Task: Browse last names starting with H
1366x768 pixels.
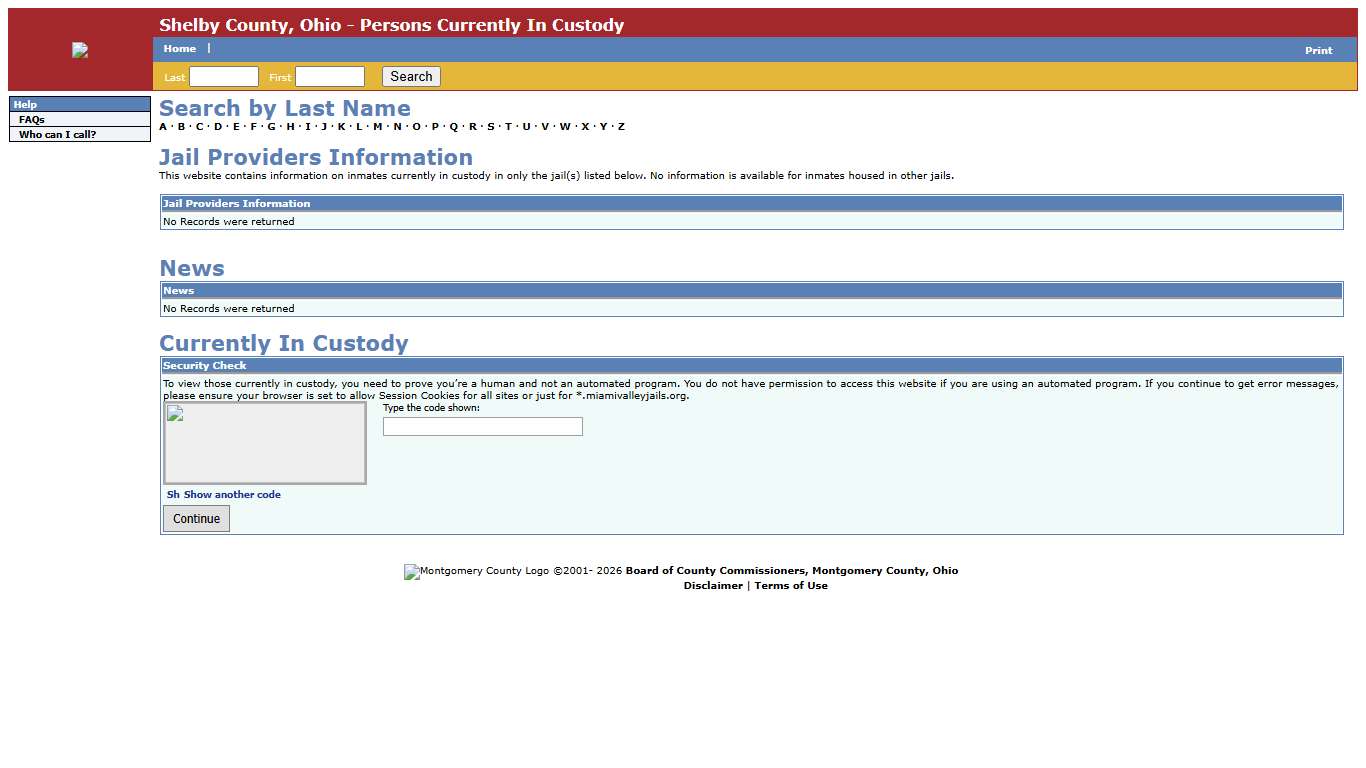Action: pyautogui.click(x=290, y=127)
